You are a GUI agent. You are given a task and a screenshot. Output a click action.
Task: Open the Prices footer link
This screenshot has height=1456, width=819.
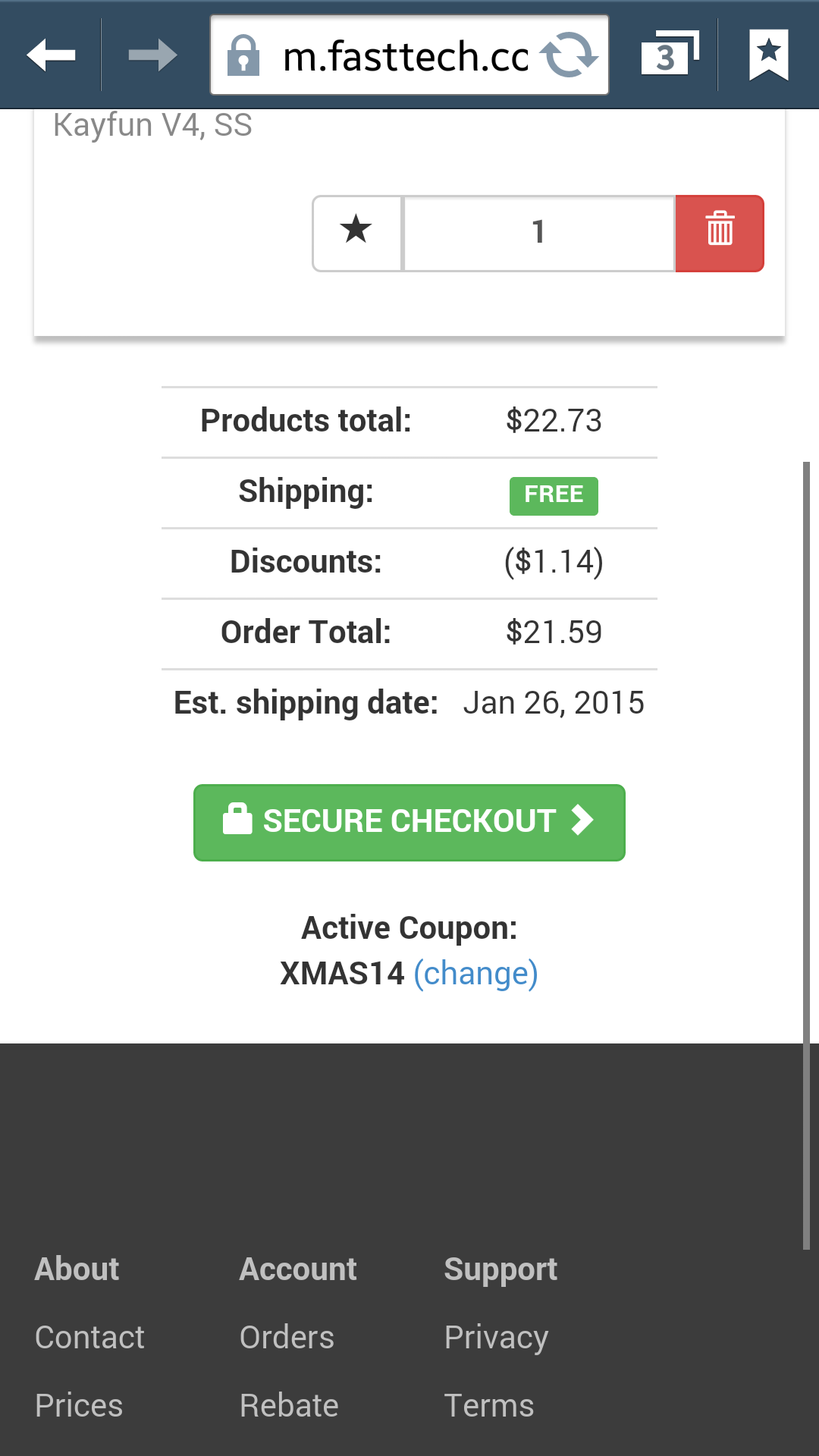pos(79,1405)
